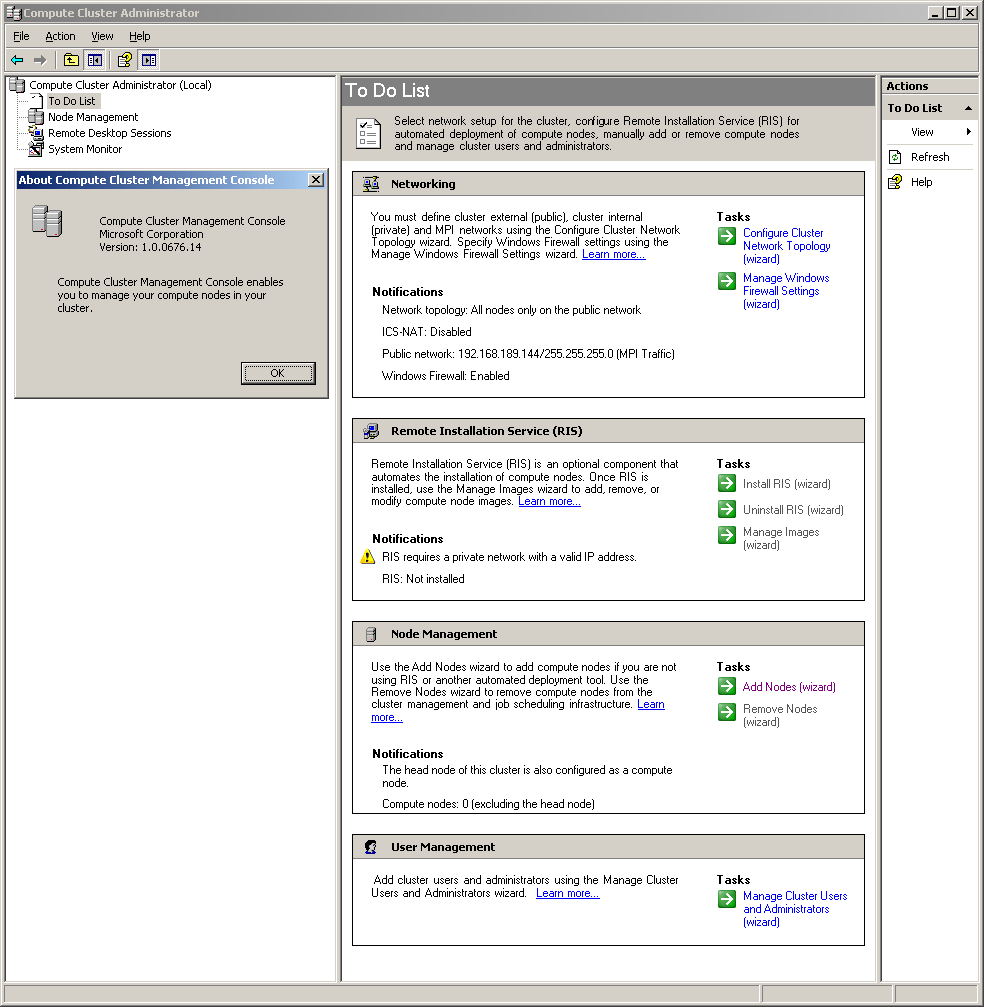Open the Help menu in menu bar

139,37
